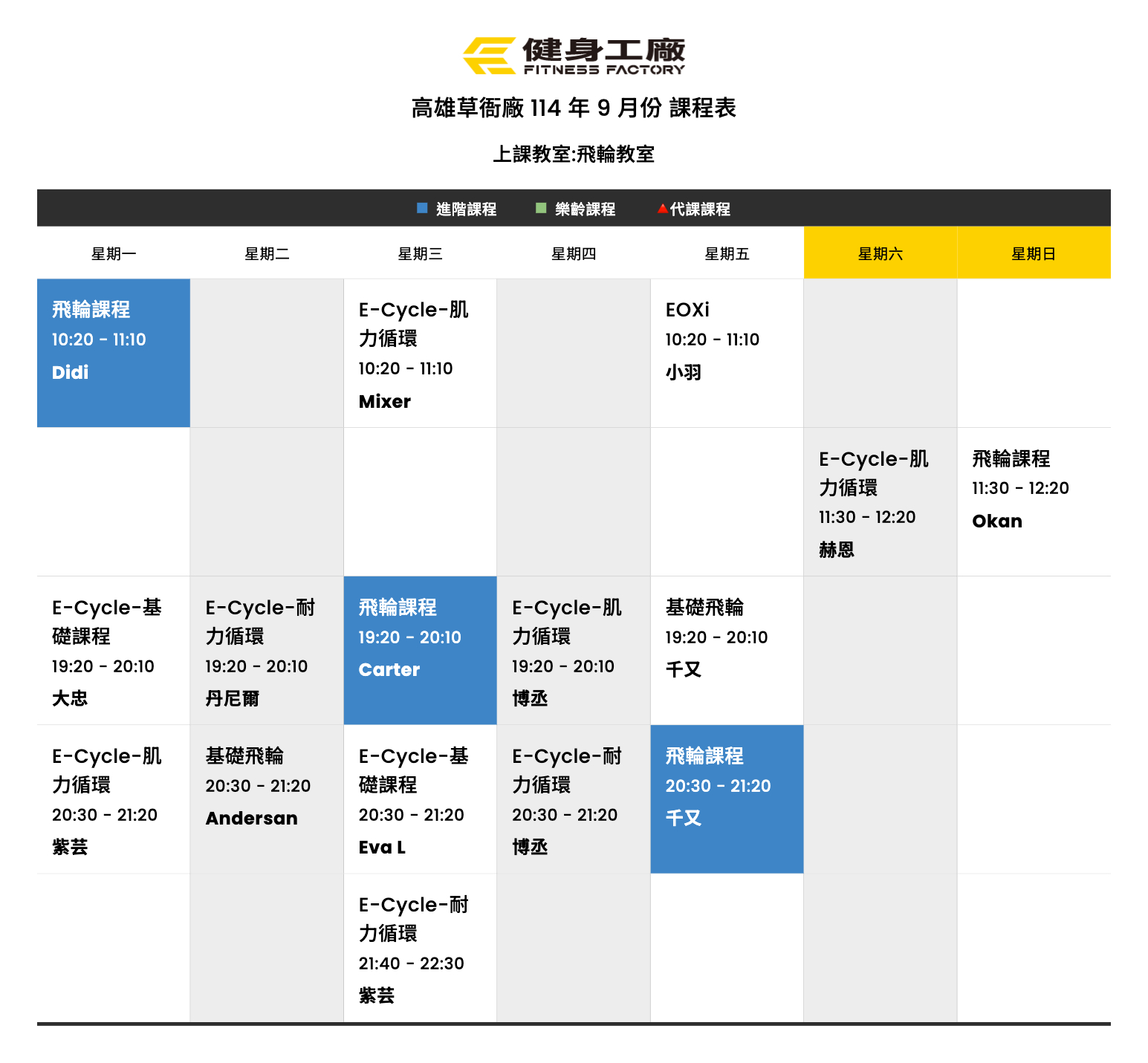Image resolution: width=1148 pixels, height=1063 pixels.
Task: Select the 星期二 column header
Action: click(x=267, y=253)
